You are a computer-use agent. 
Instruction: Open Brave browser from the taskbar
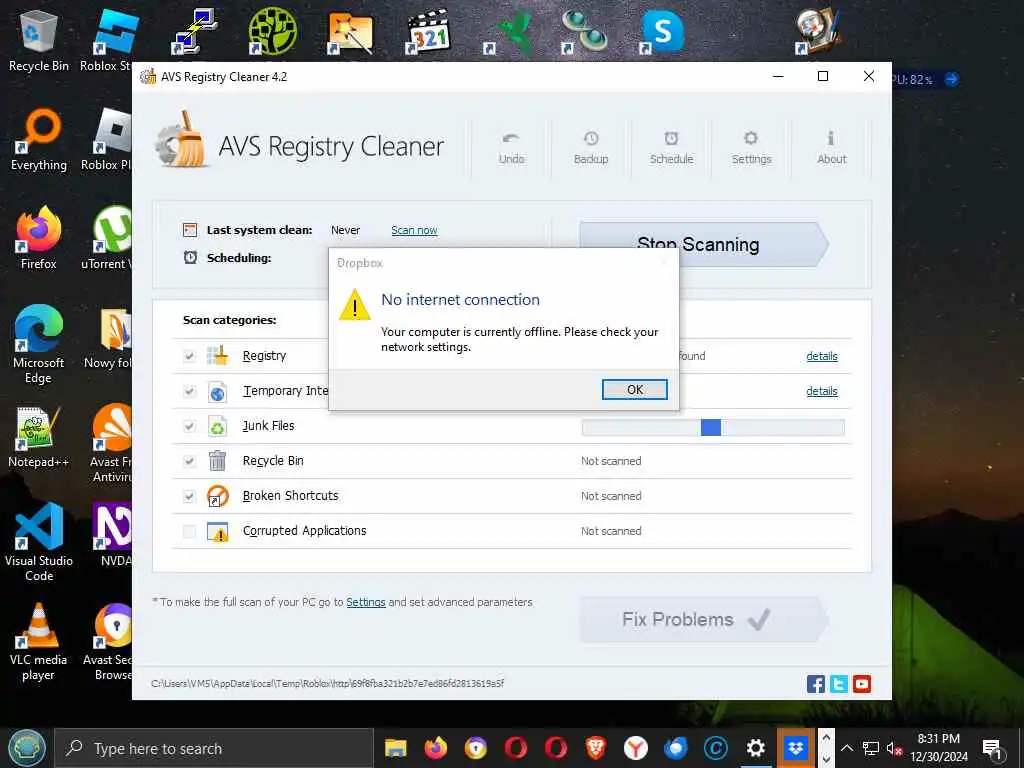pyautogui.click(x=595, y=748)
